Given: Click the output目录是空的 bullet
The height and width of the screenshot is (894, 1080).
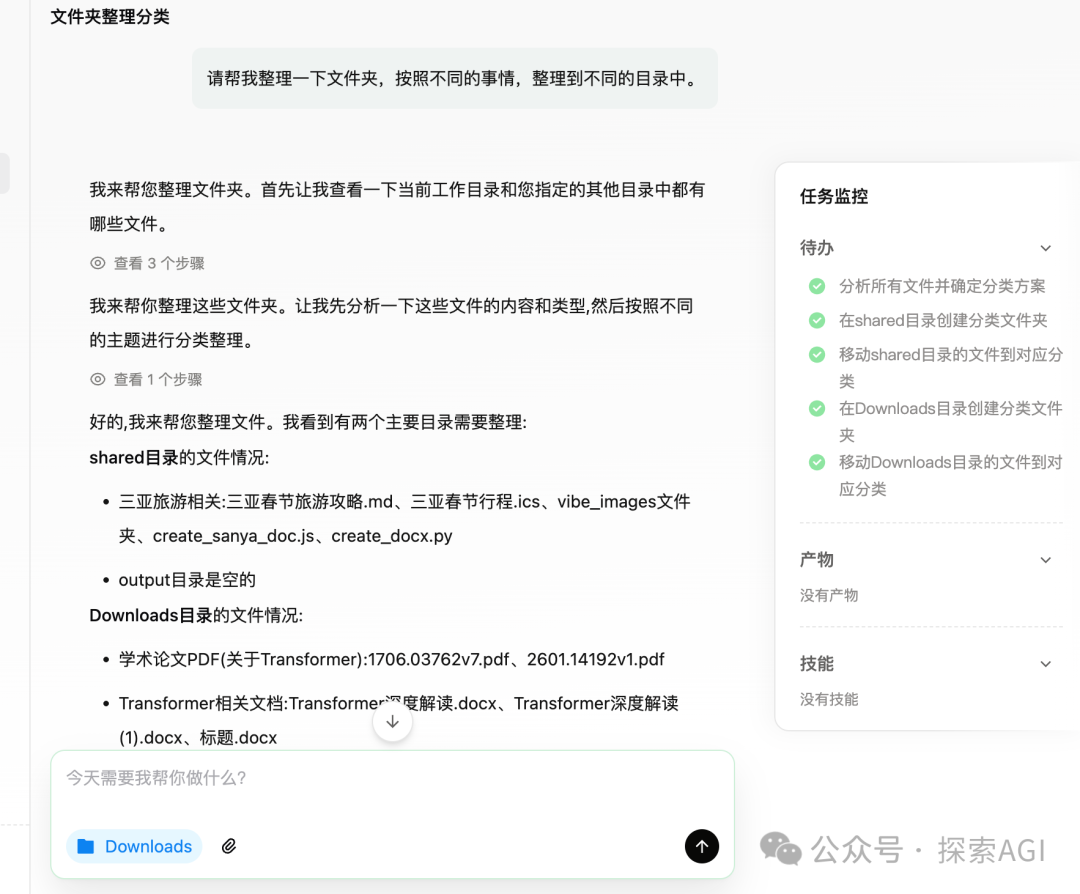Looking at the screenshot, I should (x=187, y=580).
